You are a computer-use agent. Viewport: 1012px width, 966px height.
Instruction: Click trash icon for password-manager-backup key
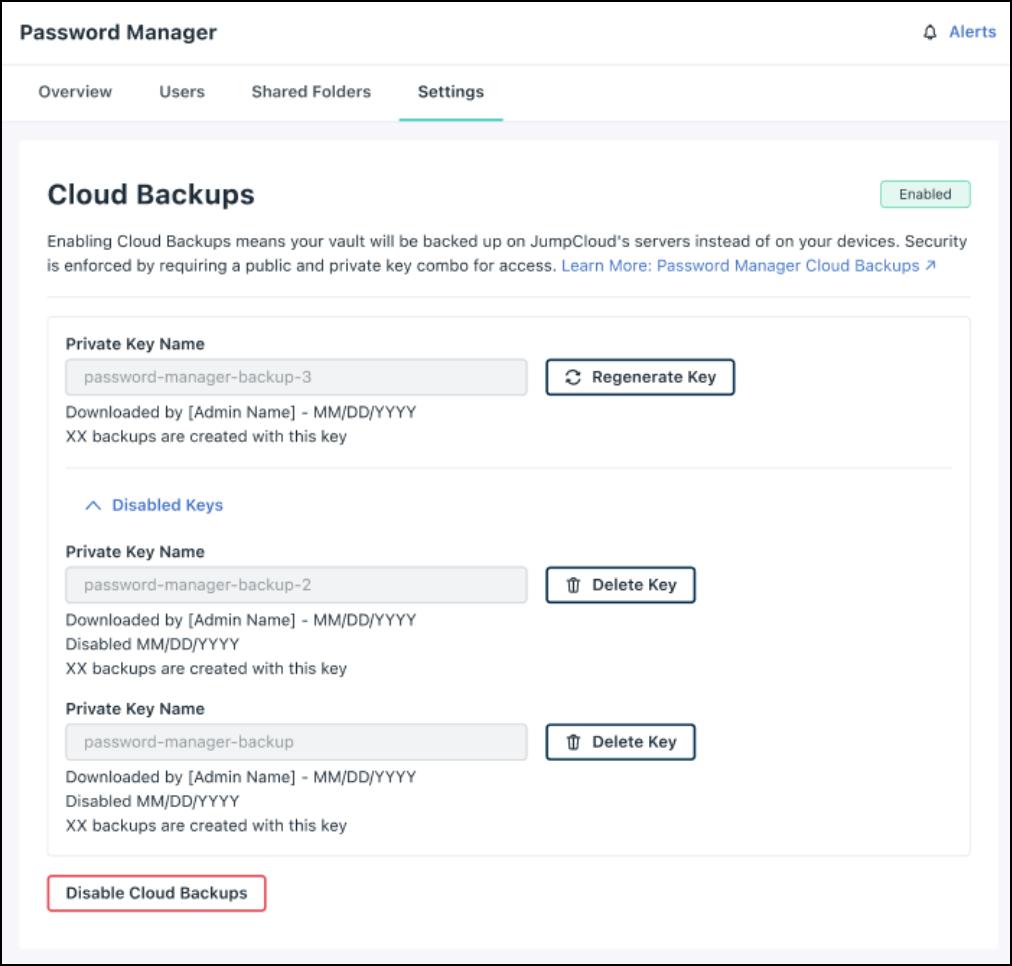tap(573, 742)
